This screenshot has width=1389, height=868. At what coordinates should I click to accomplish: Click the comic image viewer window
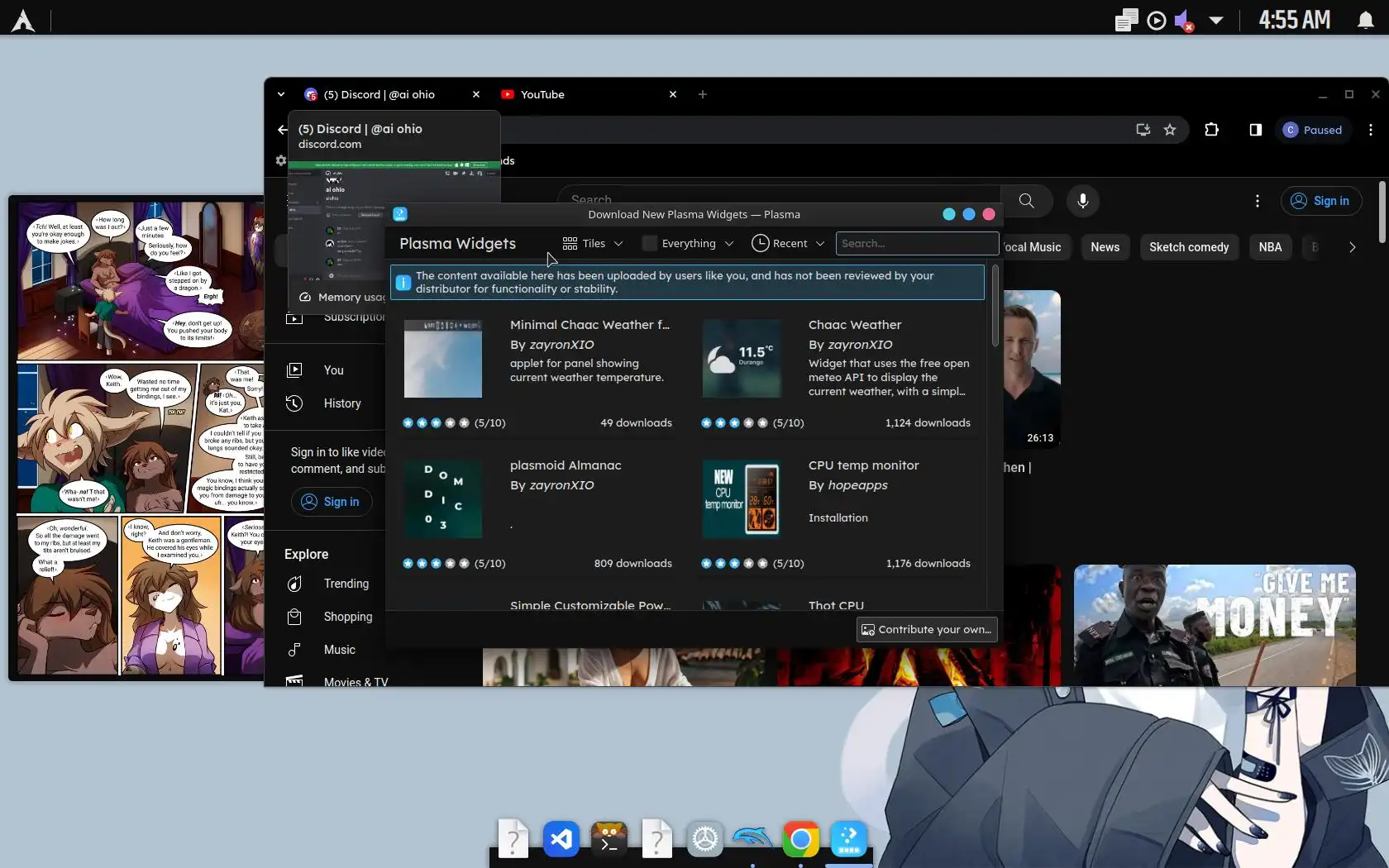[x=136, y=438]
